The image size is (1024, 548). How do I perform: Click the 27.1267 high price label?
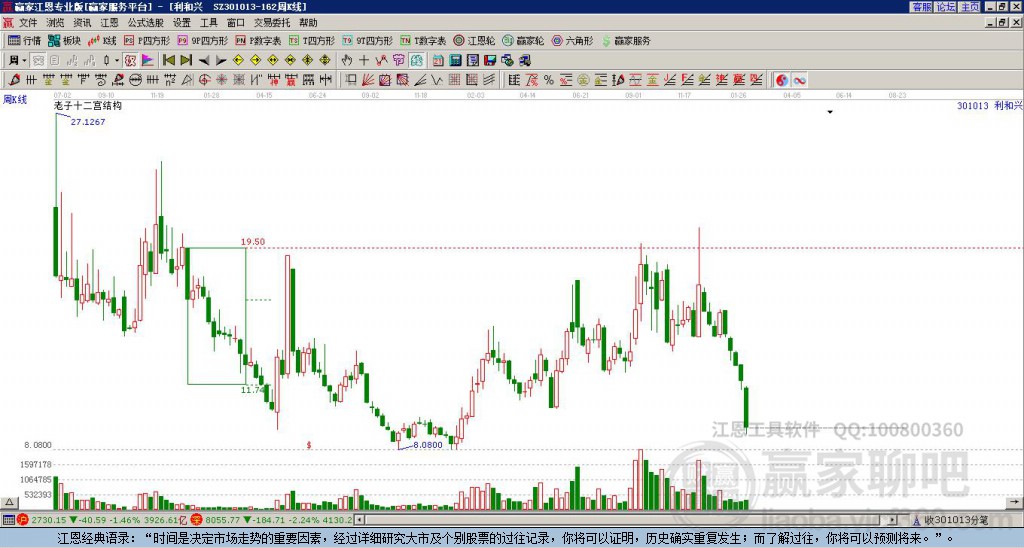[88, 122]
